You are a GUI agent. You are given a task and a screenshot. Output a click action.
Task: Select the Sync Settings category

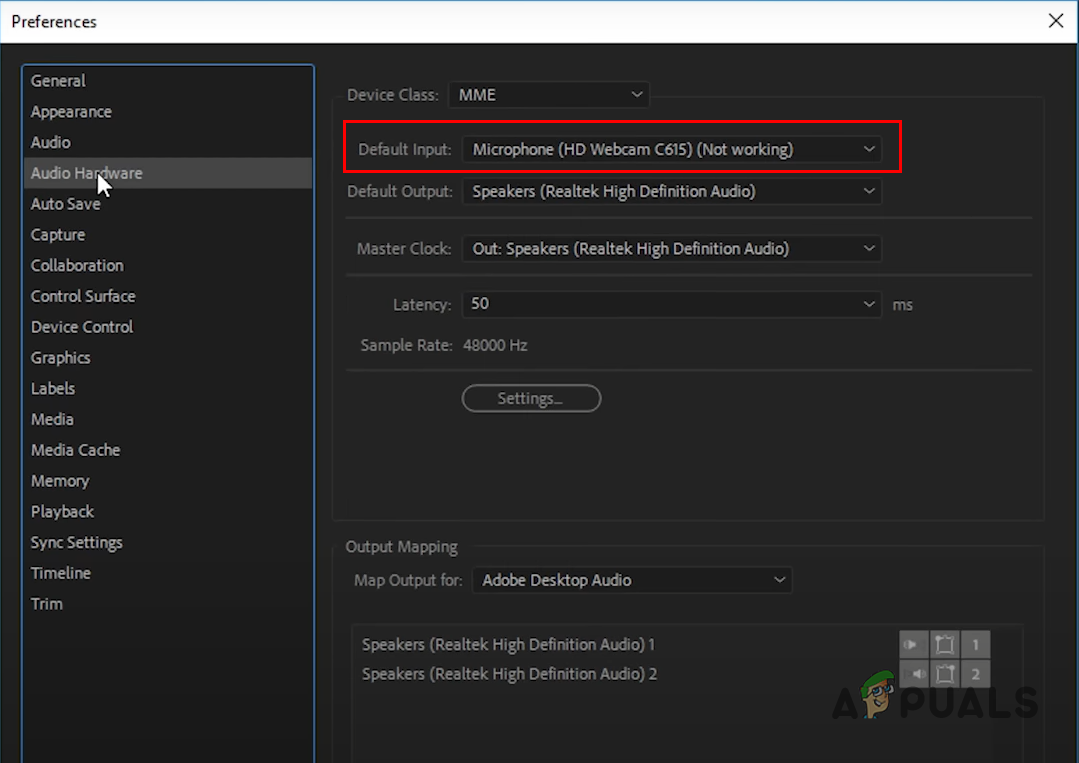click(76, 542)
